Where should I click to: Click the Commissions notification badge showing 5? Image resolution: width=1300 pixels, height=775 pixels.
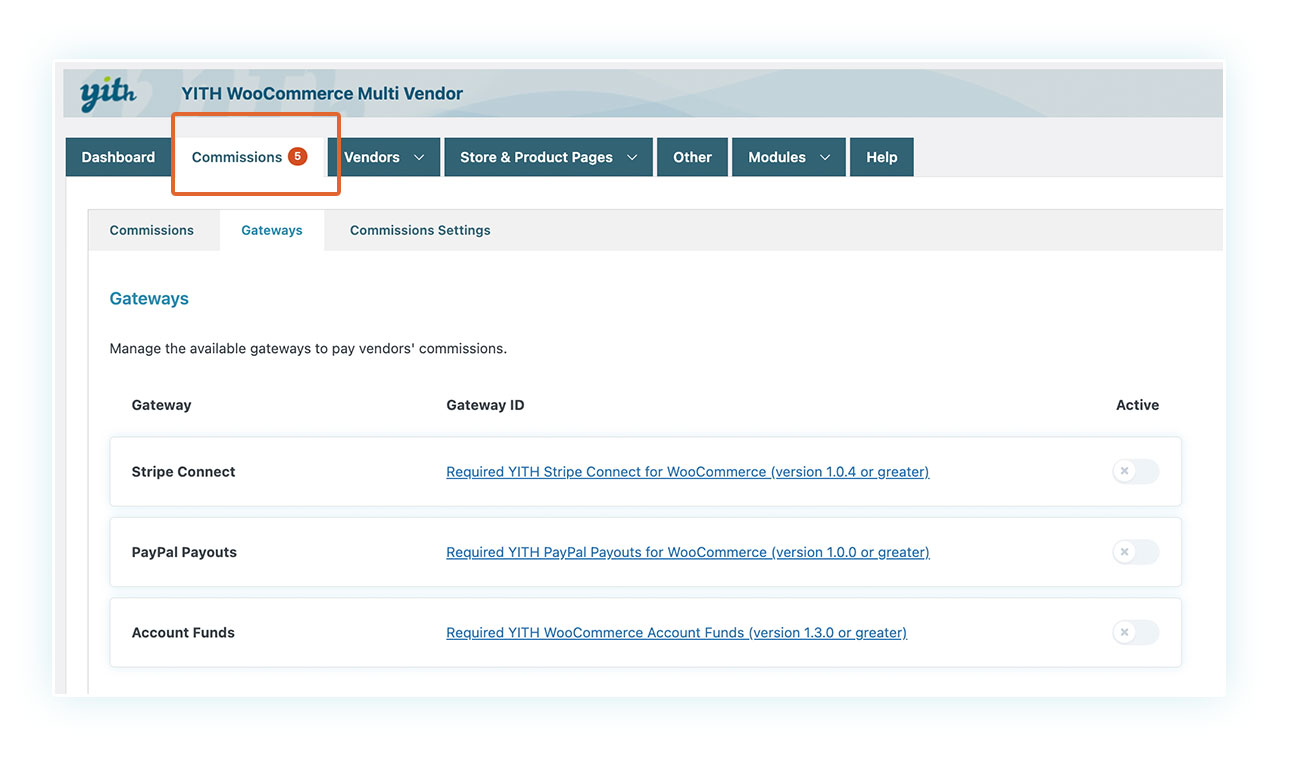tap(297, 156)
